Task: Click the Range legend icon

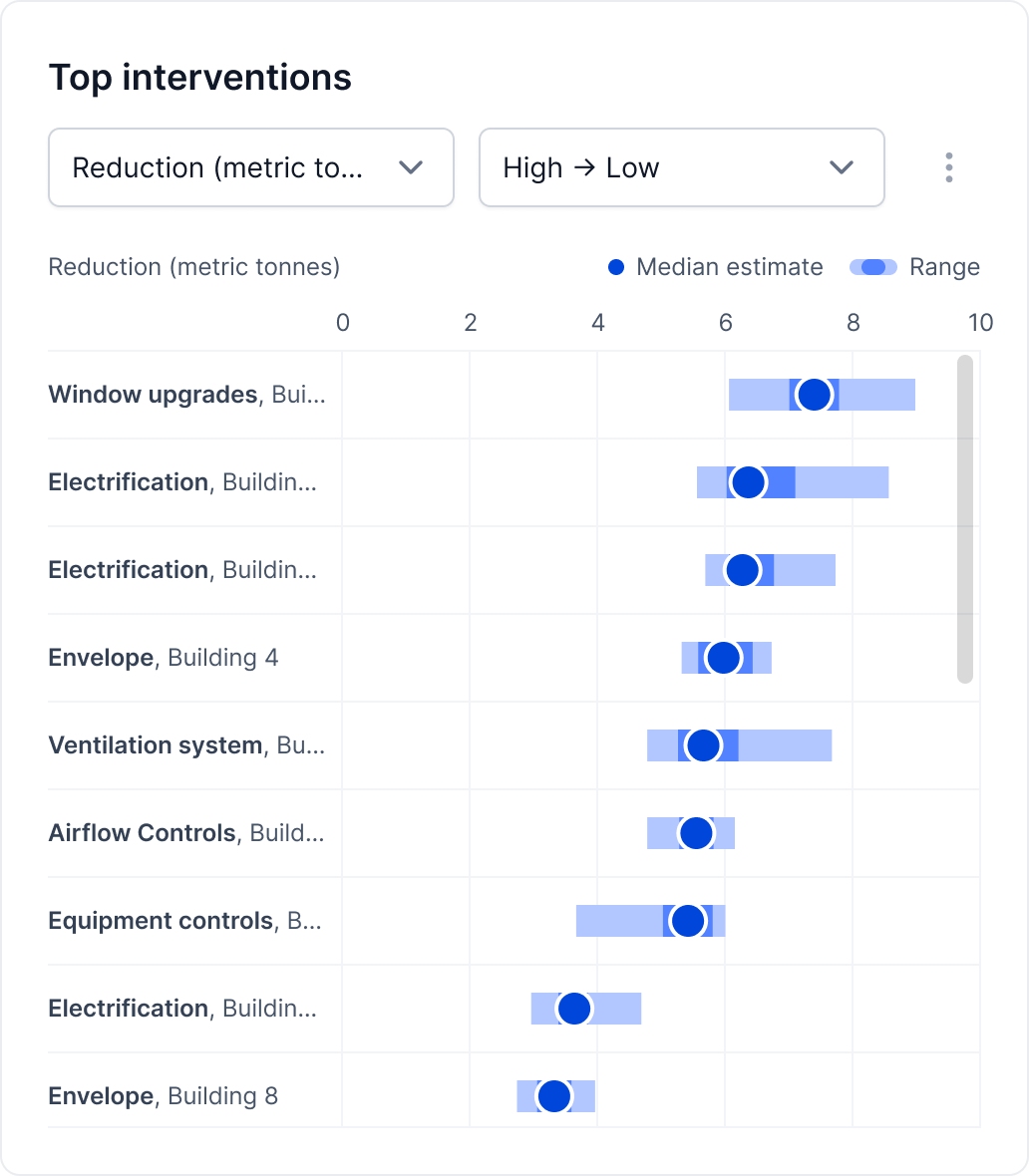Action: [872, 267]
